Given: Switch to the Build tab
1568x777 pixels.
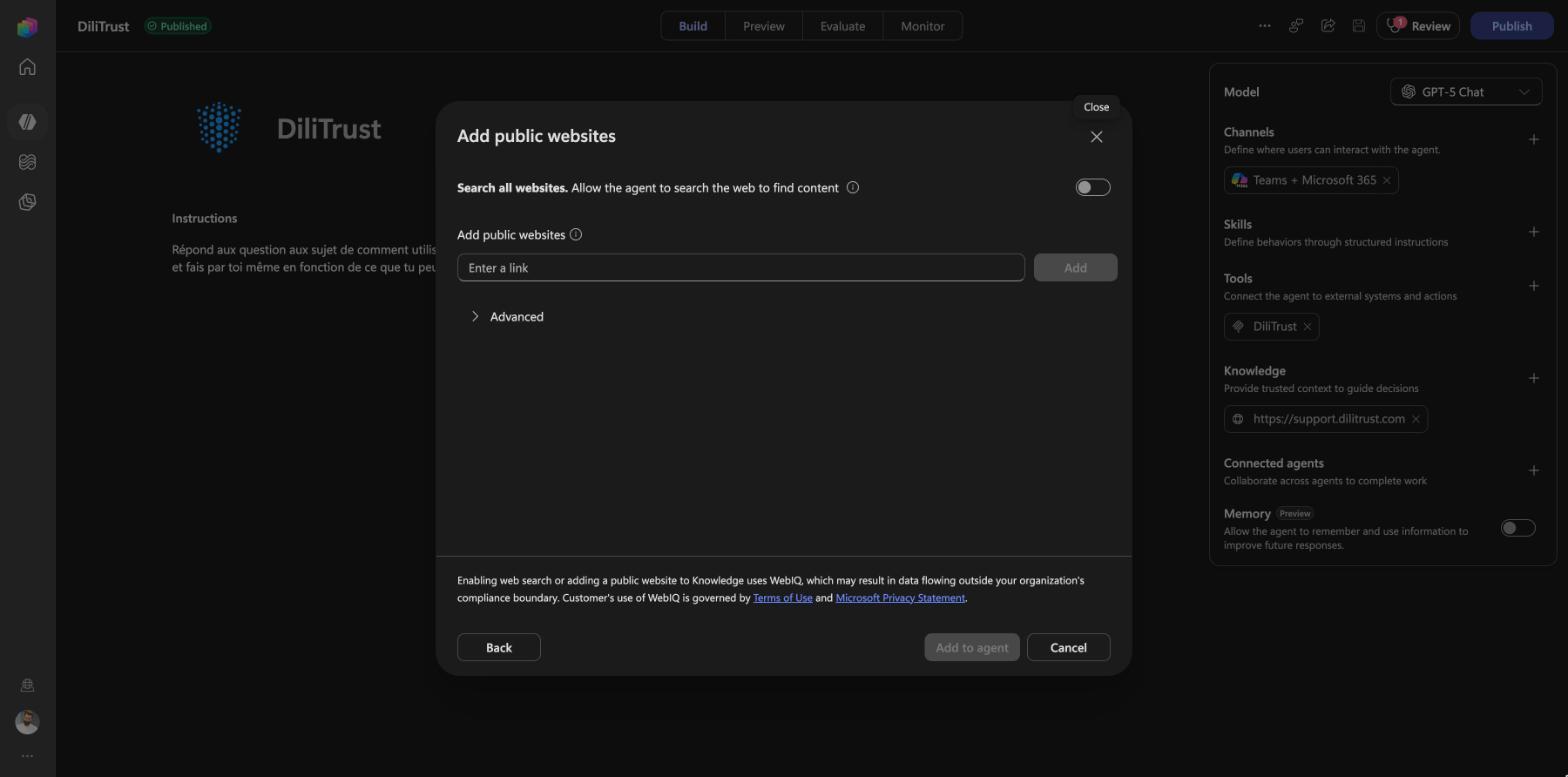Looking at the screenshot, I should click(x=693, y=26).
